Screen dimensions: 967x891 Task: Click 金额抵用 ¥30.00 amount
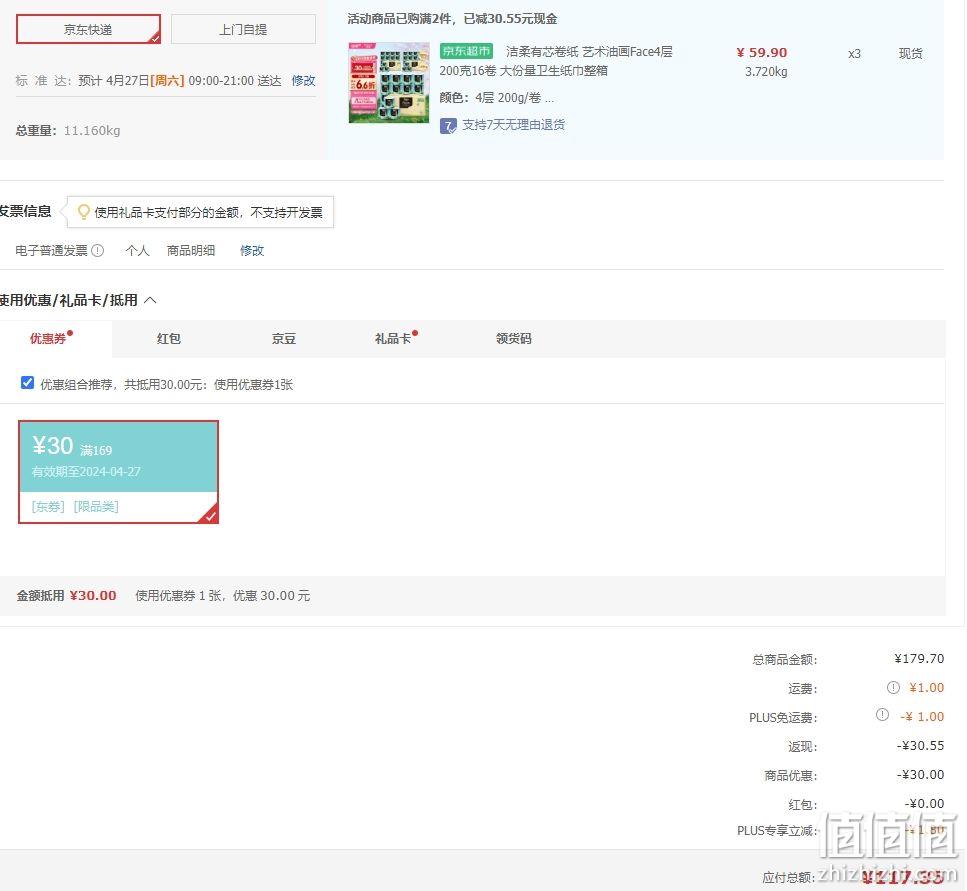coord(93,596)
